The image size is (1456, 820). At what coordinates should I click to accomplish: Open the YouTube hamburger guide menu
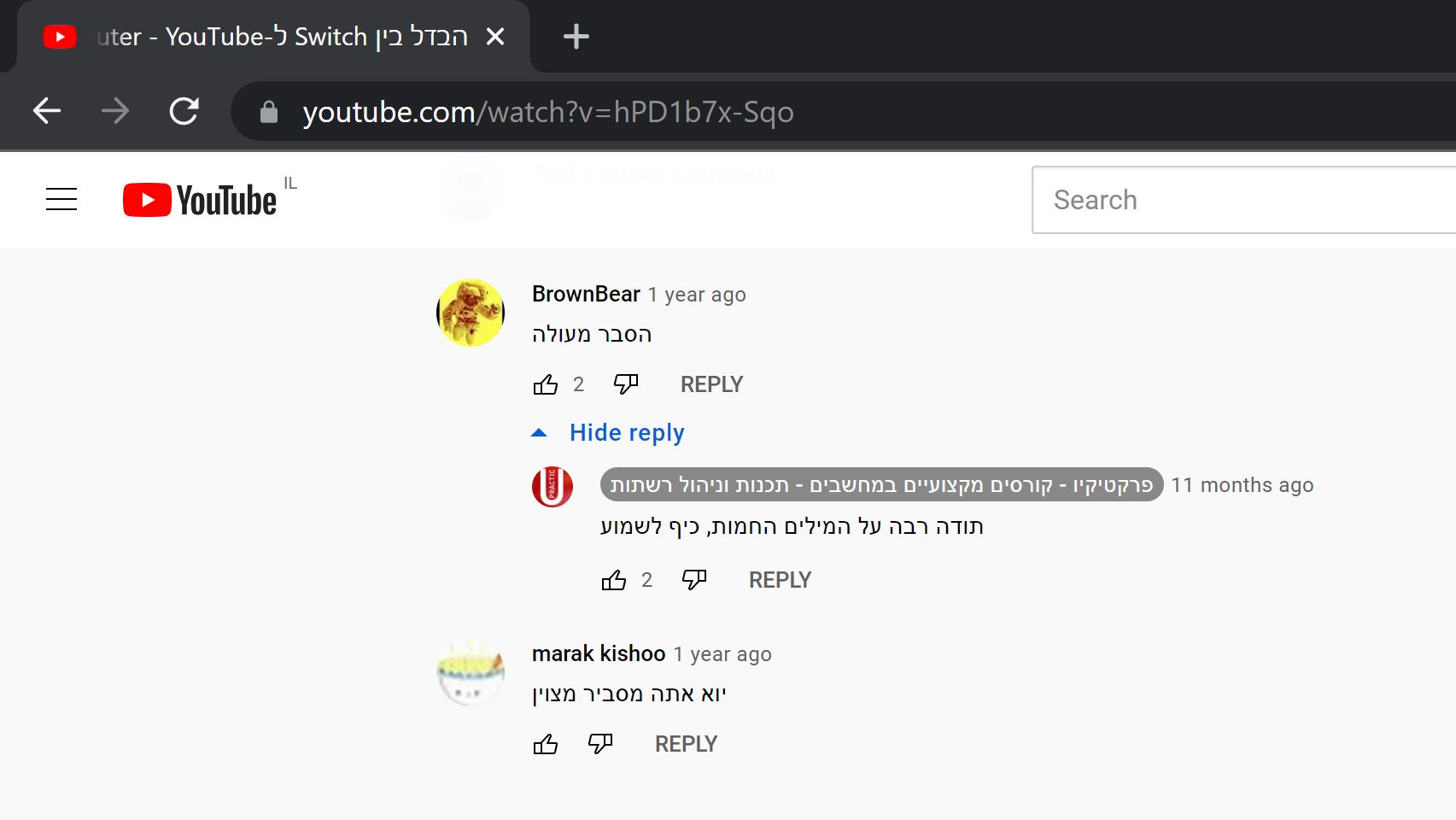point(61,199)
